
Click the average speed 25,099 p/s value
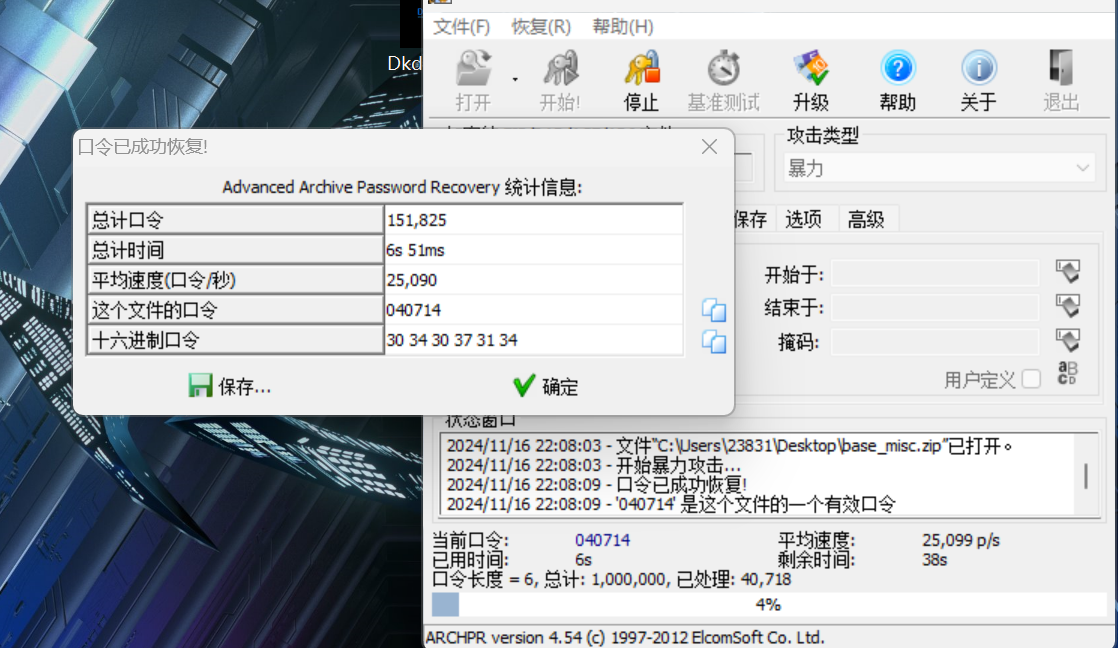pos(960,540)
